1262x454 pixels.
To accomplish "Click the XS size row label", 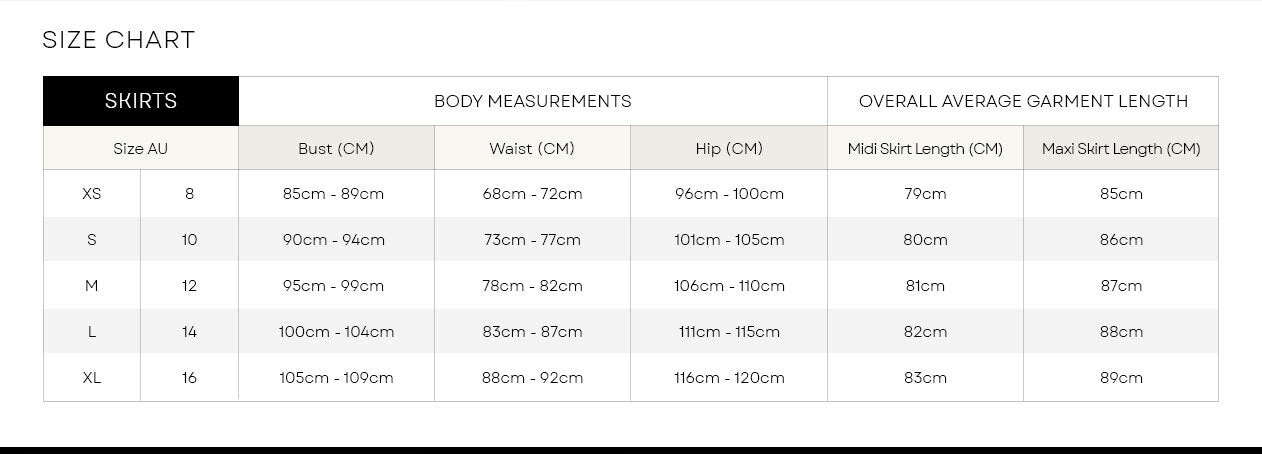I will pos(91,194).
